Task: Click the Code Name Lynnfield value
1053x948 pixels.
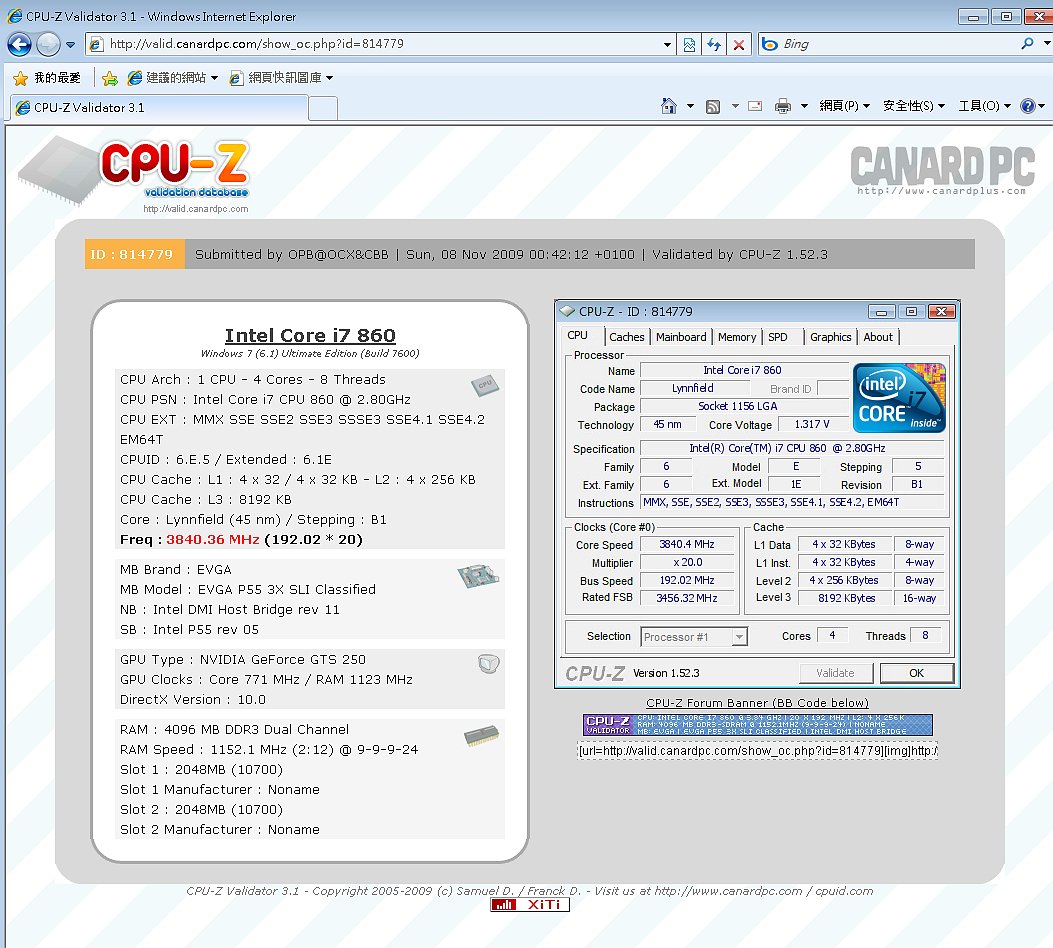Action: click(694, 388)
